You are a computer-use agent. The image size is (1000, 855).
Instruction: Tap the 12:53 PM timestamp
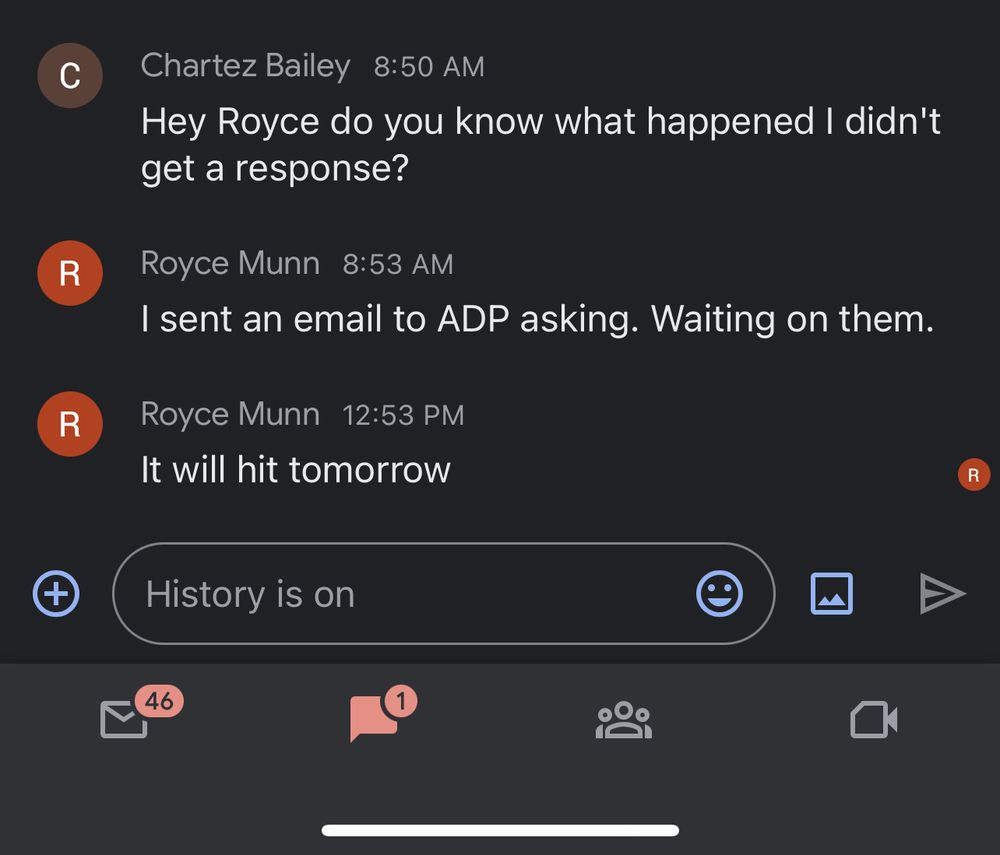(x=403, y=415)
